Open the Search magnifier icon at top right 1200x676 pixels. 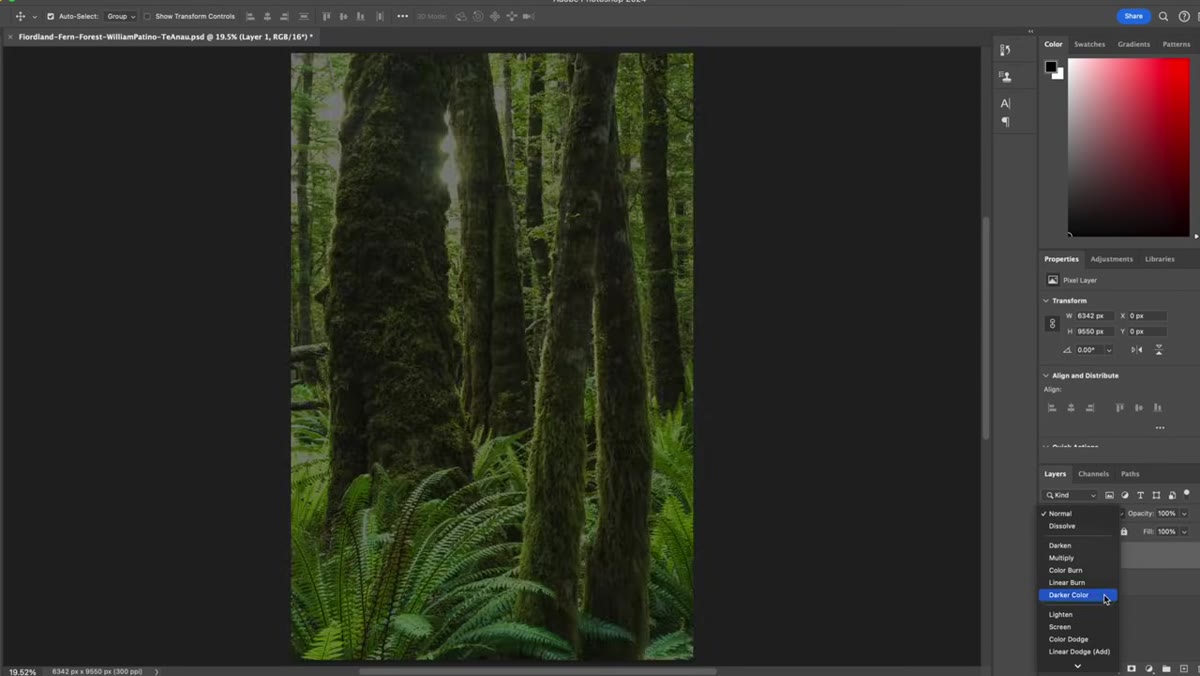tap(1163, 16)
